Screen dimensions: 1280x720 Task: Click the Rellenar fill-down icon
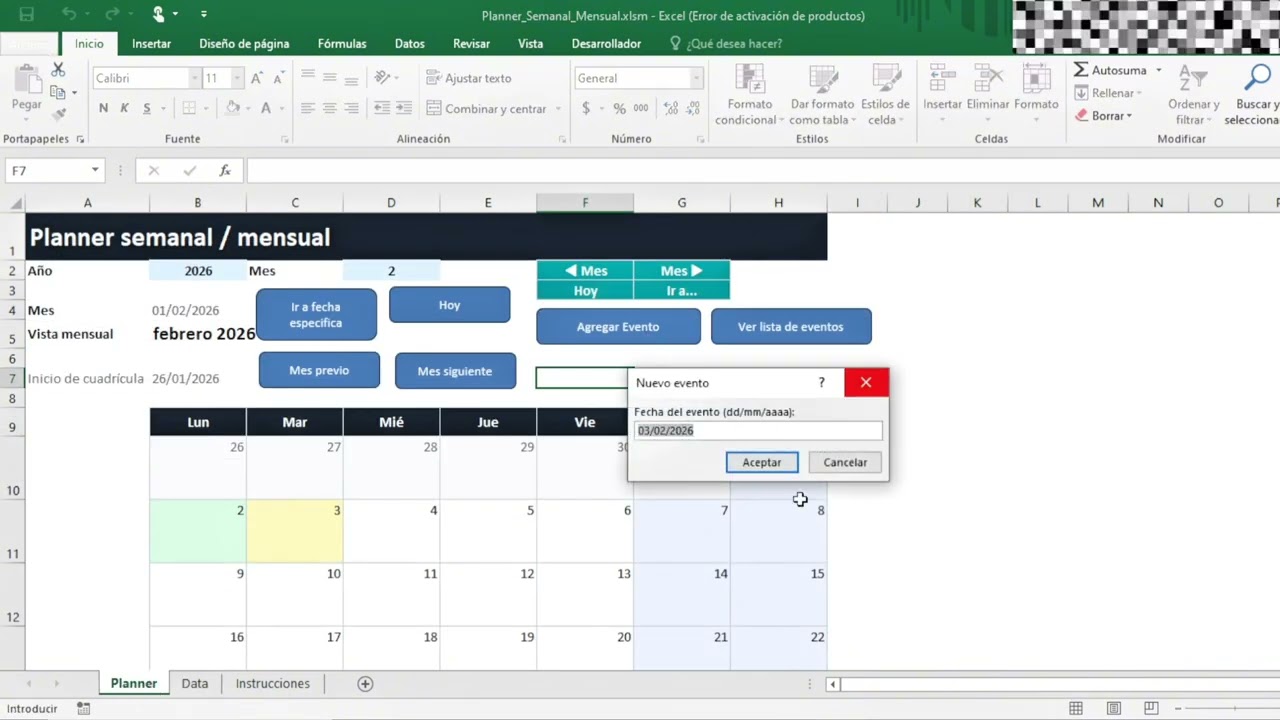(x=1081, y=93)
